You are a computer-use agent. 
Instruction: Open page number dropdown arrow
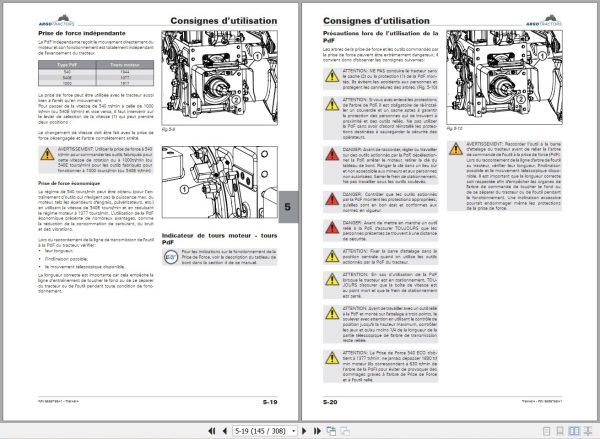tap(293, 431)
